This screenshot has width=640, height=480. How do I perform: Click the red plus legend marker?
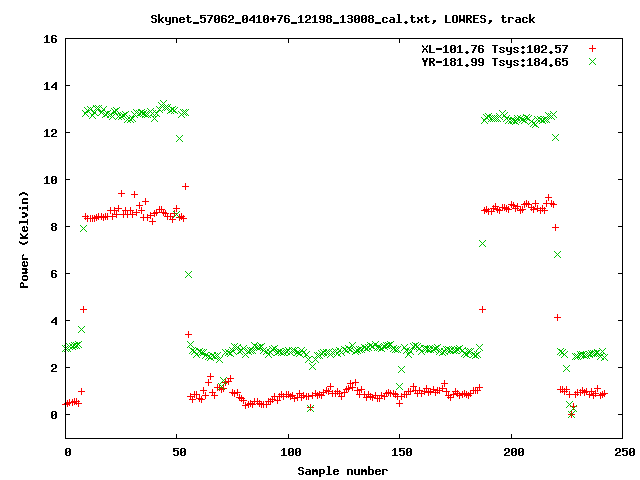pyautogui.click(x=592, y=49)
